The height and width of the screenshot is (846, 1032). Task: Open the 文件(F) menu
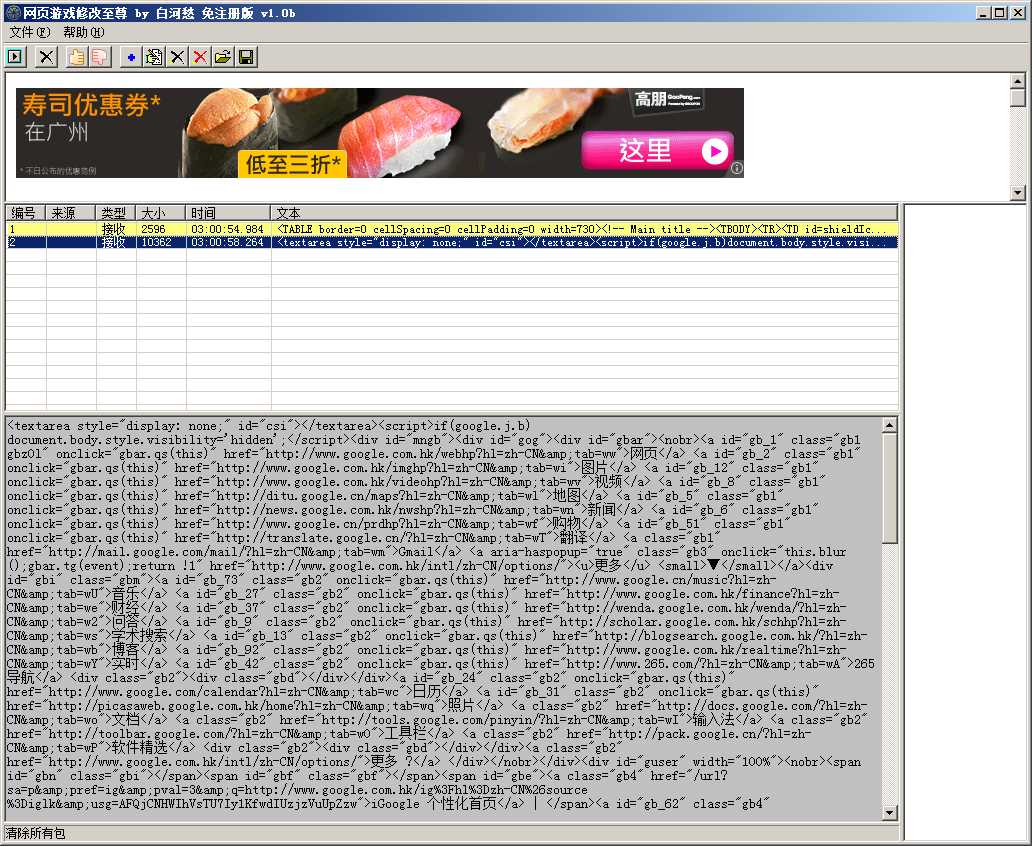pos(30,32)
